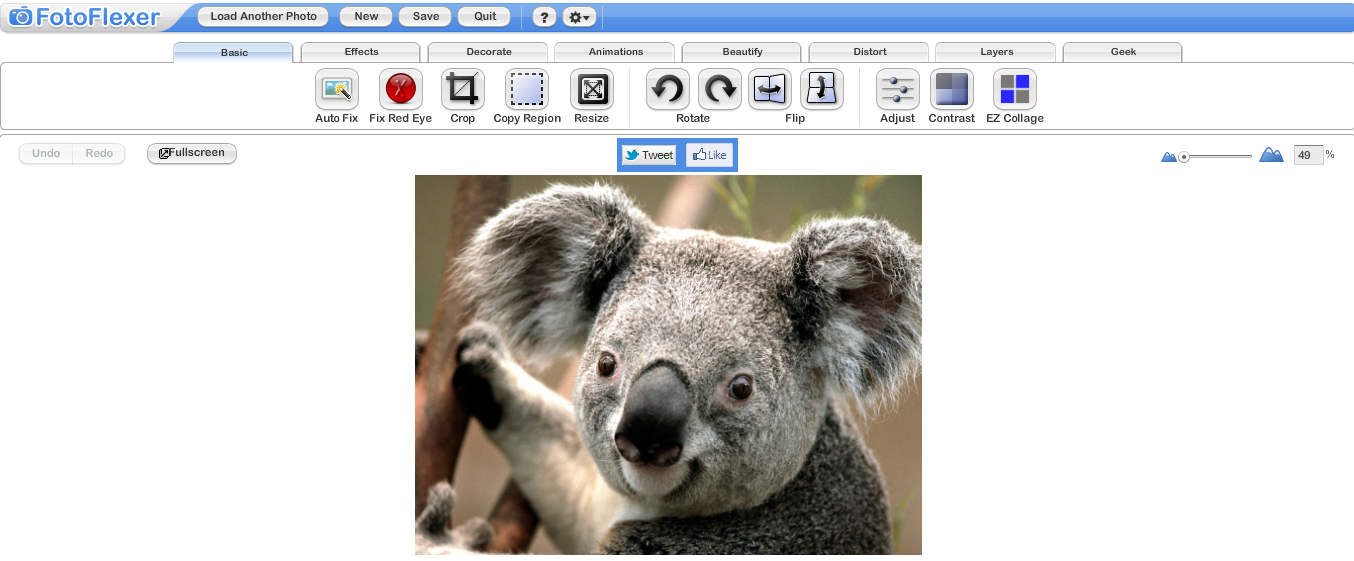Screen dimensions: 1354x561
Task: Click the large mountain zoom-in icon
Action: click(x=1271, y=155)
